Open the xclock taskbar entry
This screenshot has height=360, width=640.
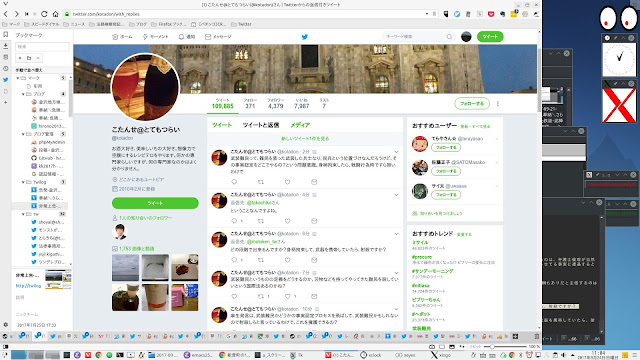pyautogui.click(x=371, y=355)
